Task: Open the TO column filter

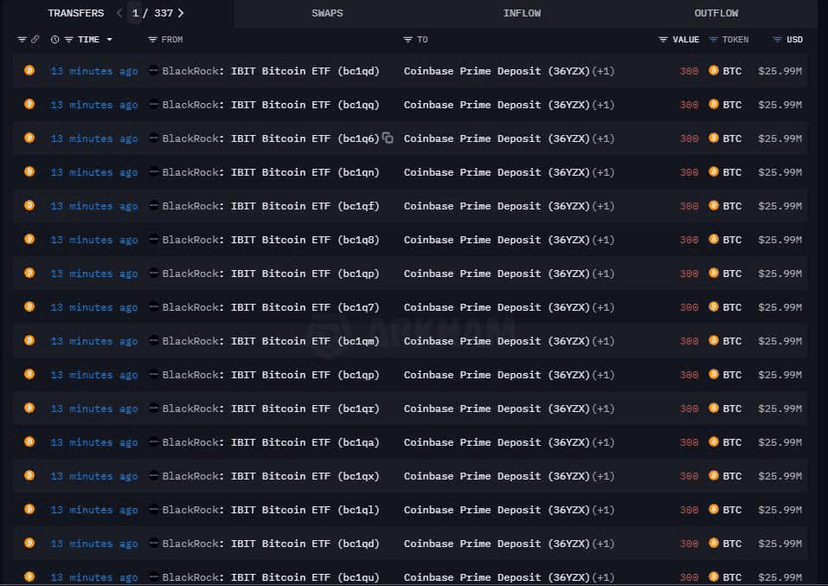Action: tap(408, 40)
